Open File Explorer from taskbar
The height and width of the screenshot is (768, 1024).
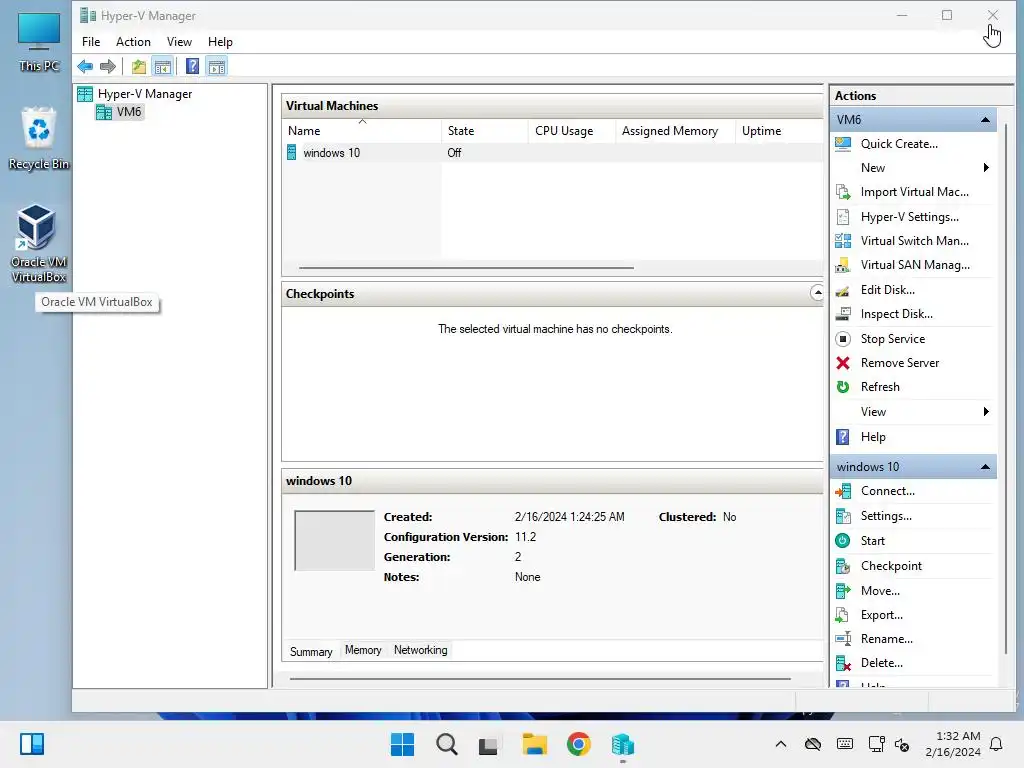point(534,744)
